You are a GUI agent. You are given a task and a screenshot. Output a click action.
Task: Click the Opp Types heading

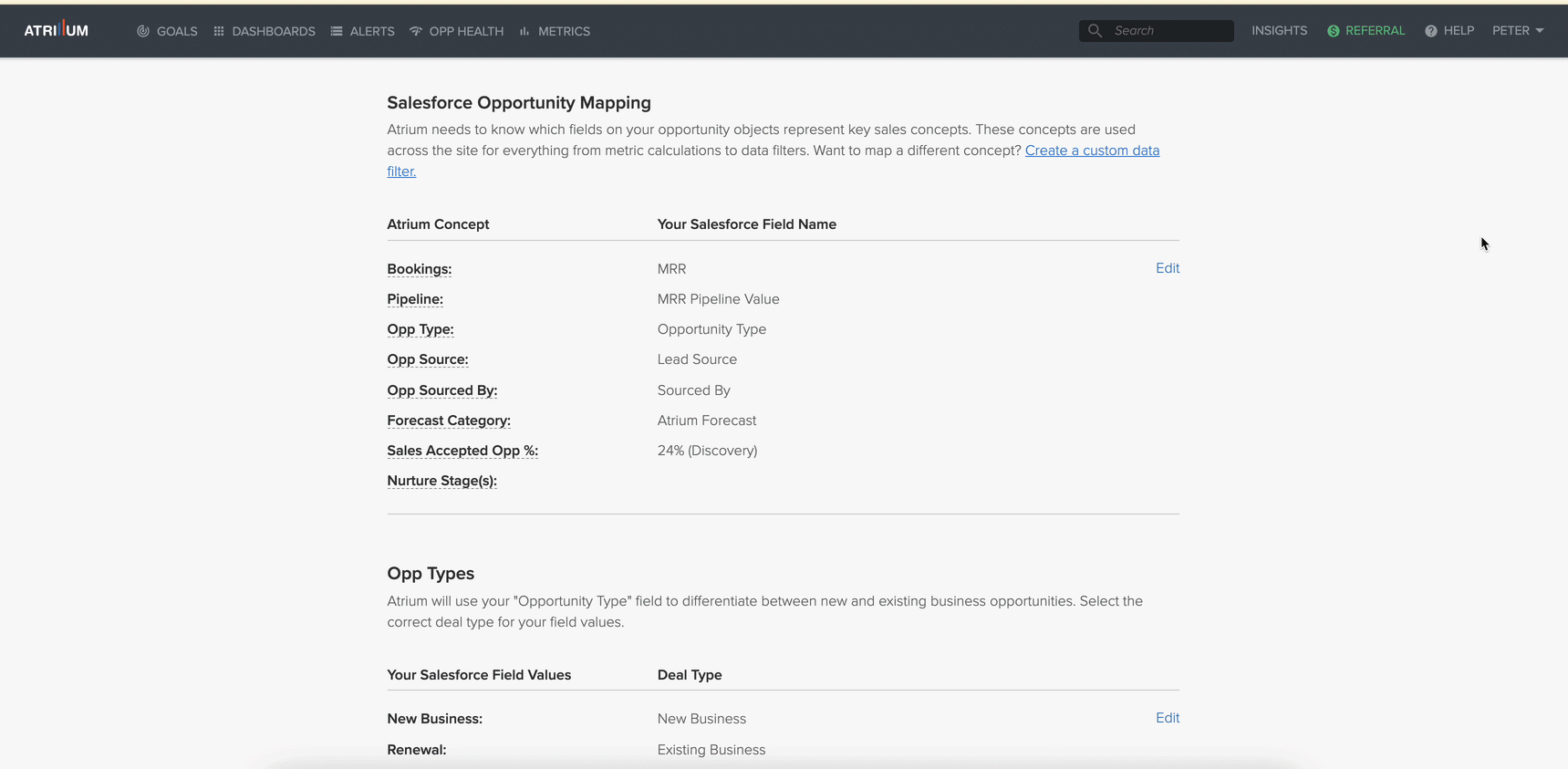tap(431, 574)
